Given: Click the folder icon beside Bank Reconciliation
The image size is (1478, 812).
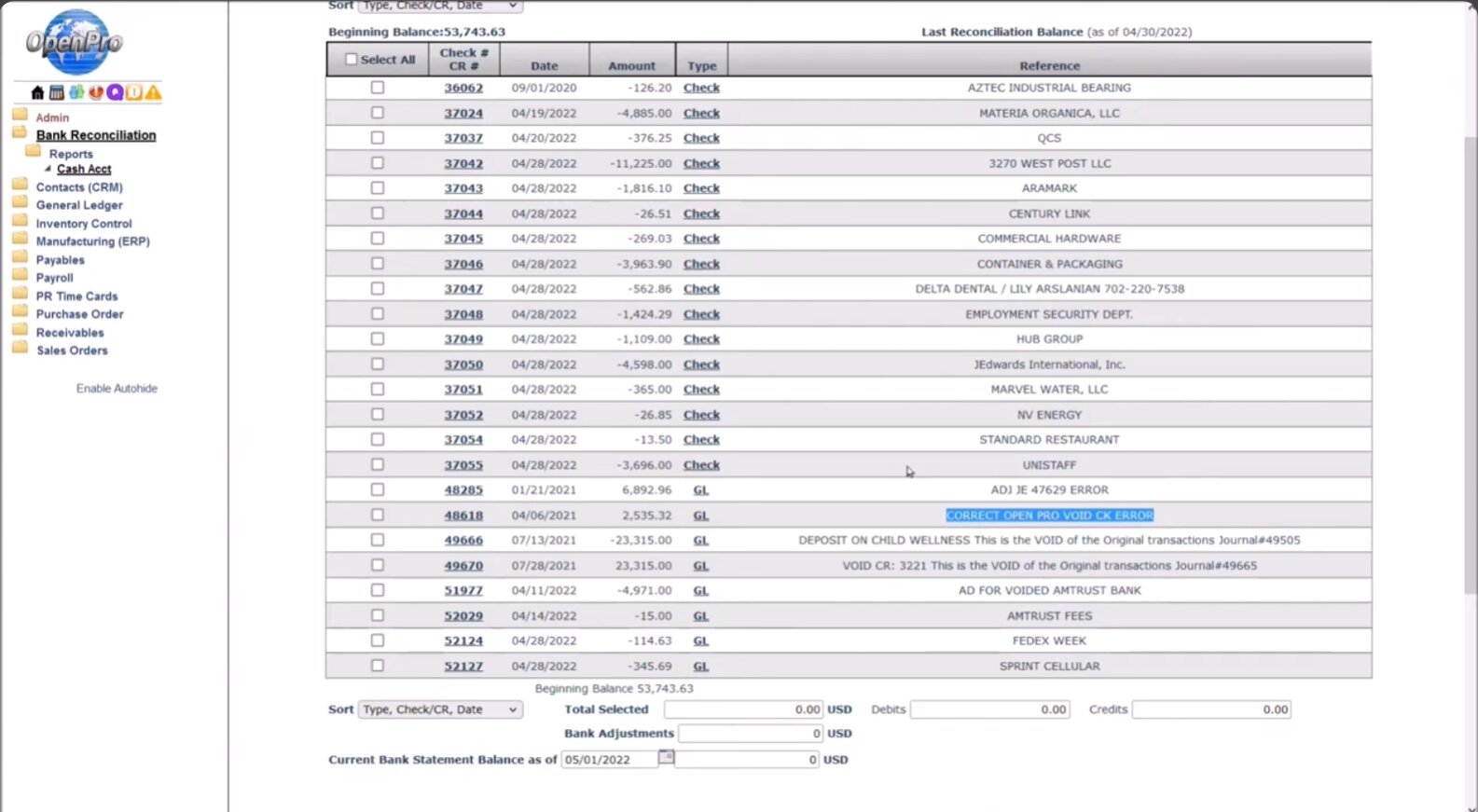Looking at the screenshot, I should [x=20, y=133].
